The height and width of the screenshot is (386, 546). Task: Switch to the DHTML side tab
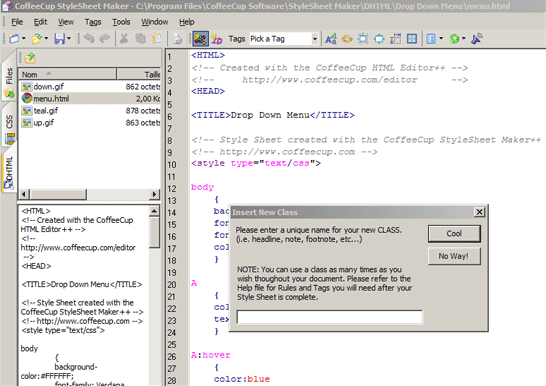(9, 173)
